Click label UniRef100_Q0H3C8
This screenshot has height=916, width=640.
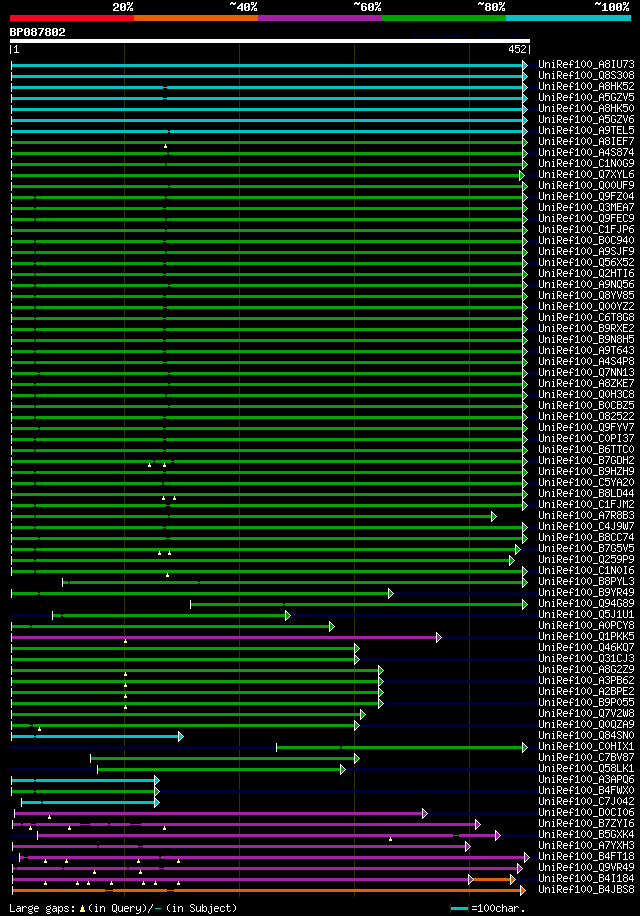coord(586,394)
